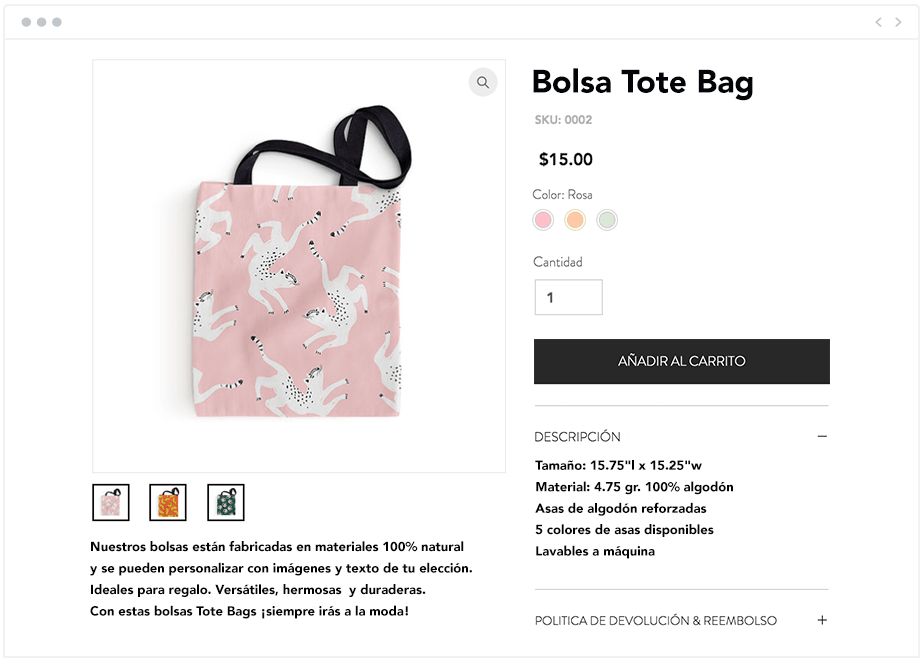The width and height of the screenshot is (924, 669).
Task: Collapse description using the minus icon
Action: [822, 436]
